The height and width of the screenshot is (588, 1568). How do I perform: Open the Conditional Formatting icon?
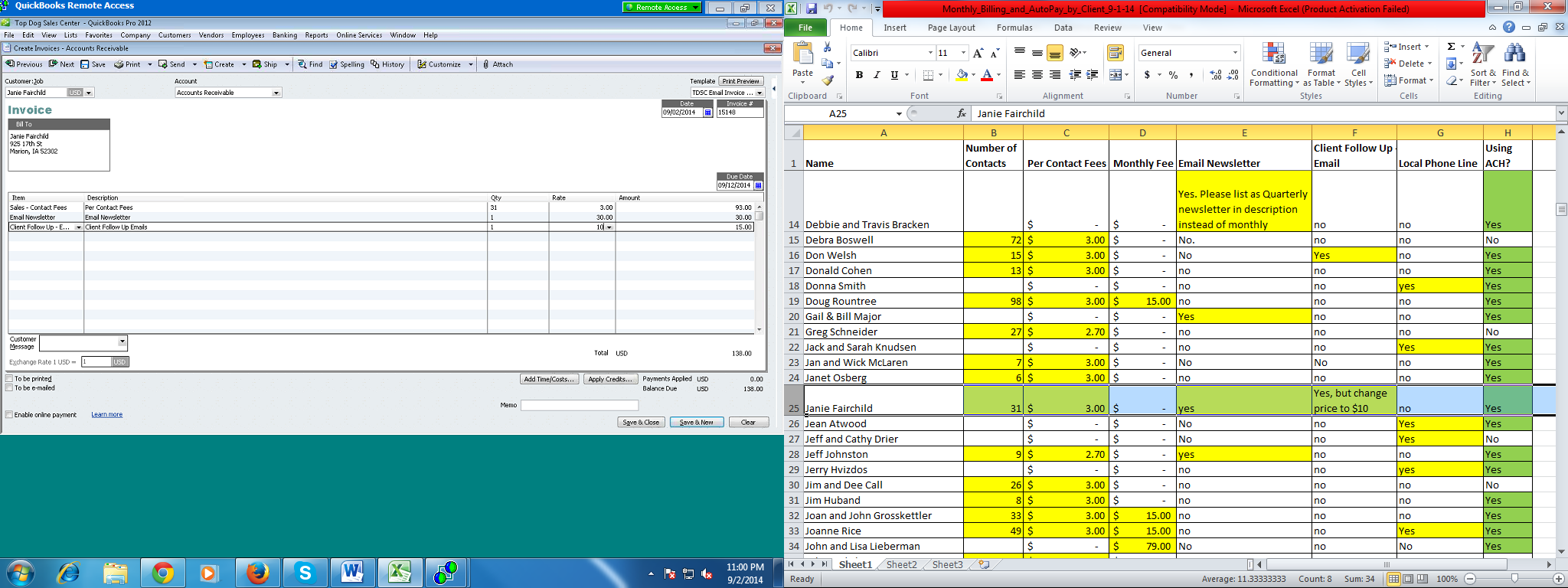point(1273,55)
